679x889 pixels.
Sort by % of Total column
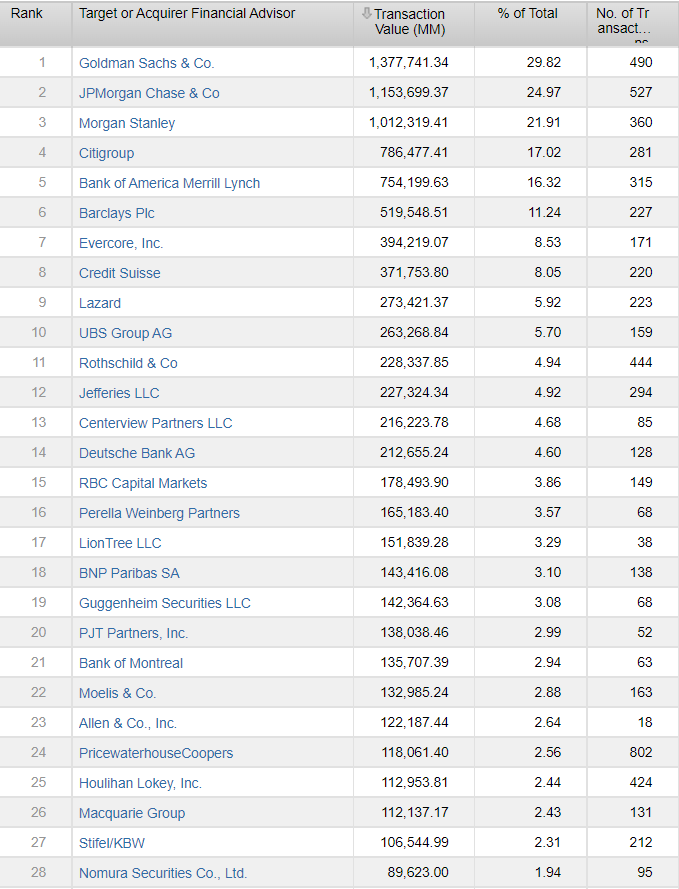(x=527, y=14)
